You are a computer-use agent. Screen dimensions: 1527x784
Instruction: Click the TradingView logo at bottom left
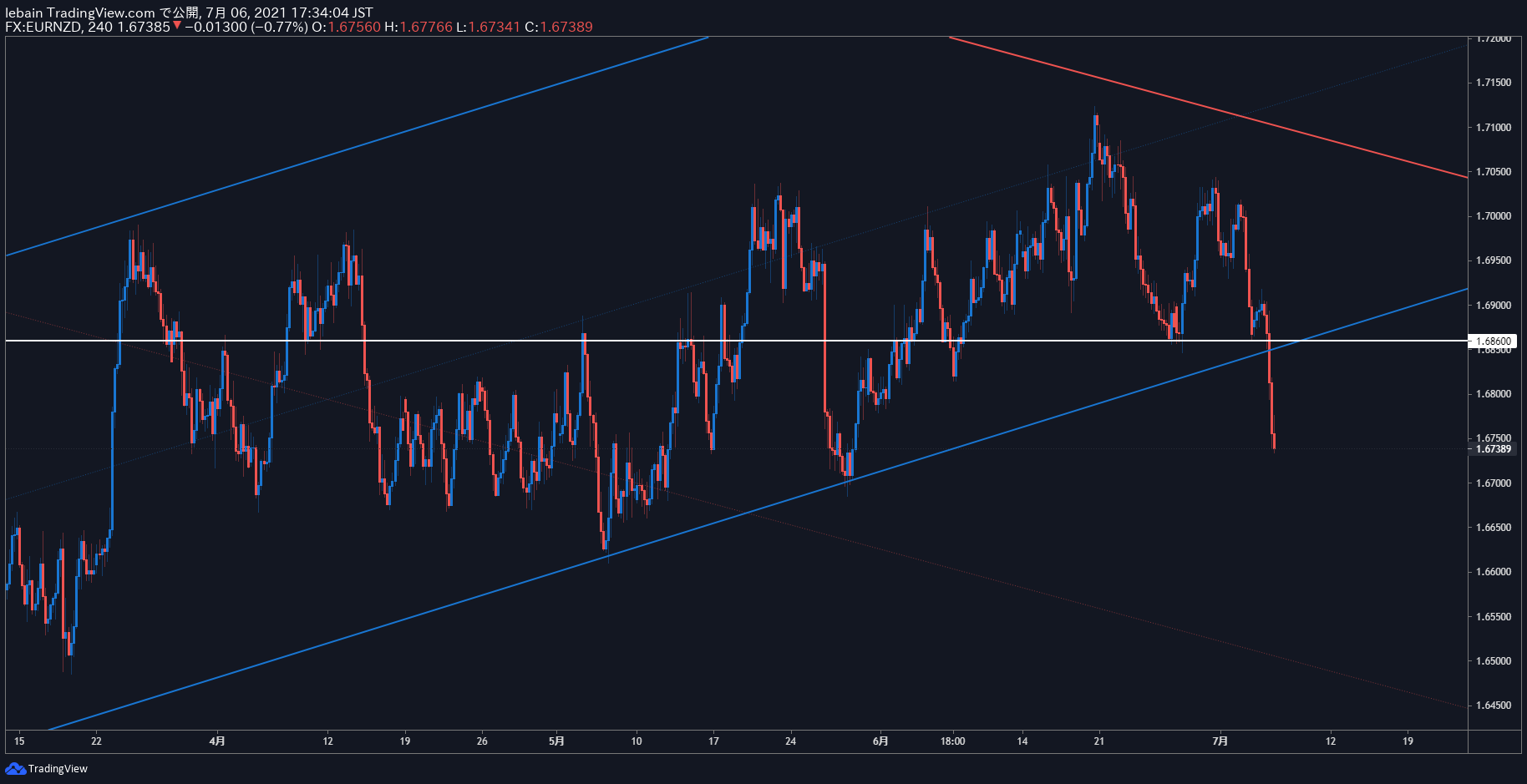point(47,768)
